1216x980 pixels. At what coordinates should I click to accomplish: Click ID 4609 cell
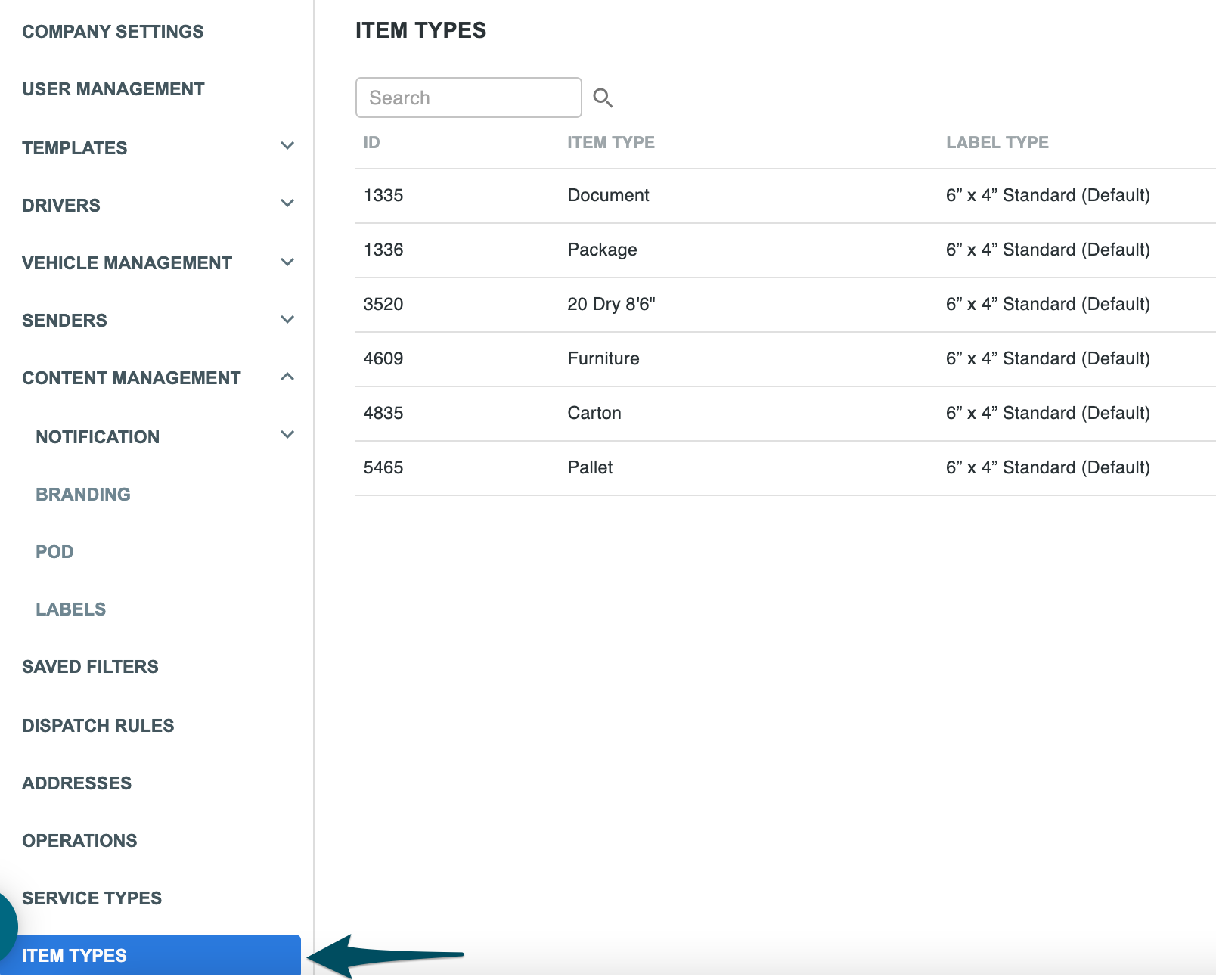click(x=383, y=359)
